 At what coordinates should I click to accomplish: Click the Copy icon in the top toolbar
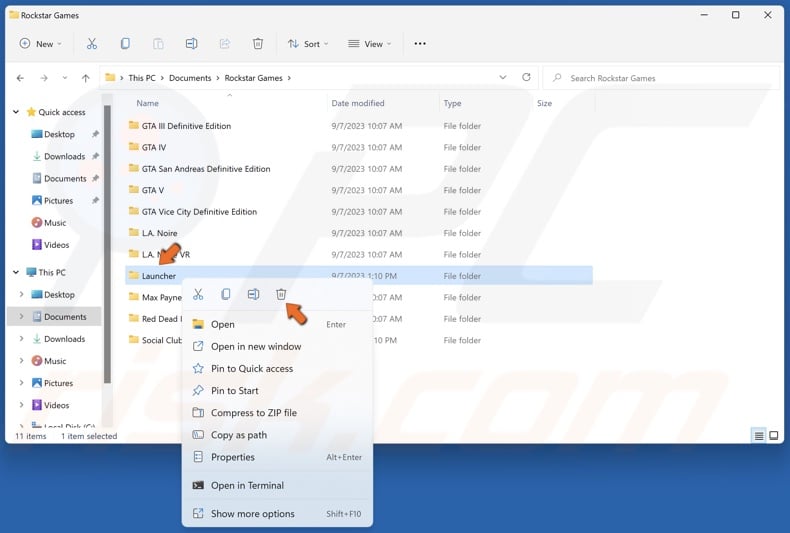[125, 44]
